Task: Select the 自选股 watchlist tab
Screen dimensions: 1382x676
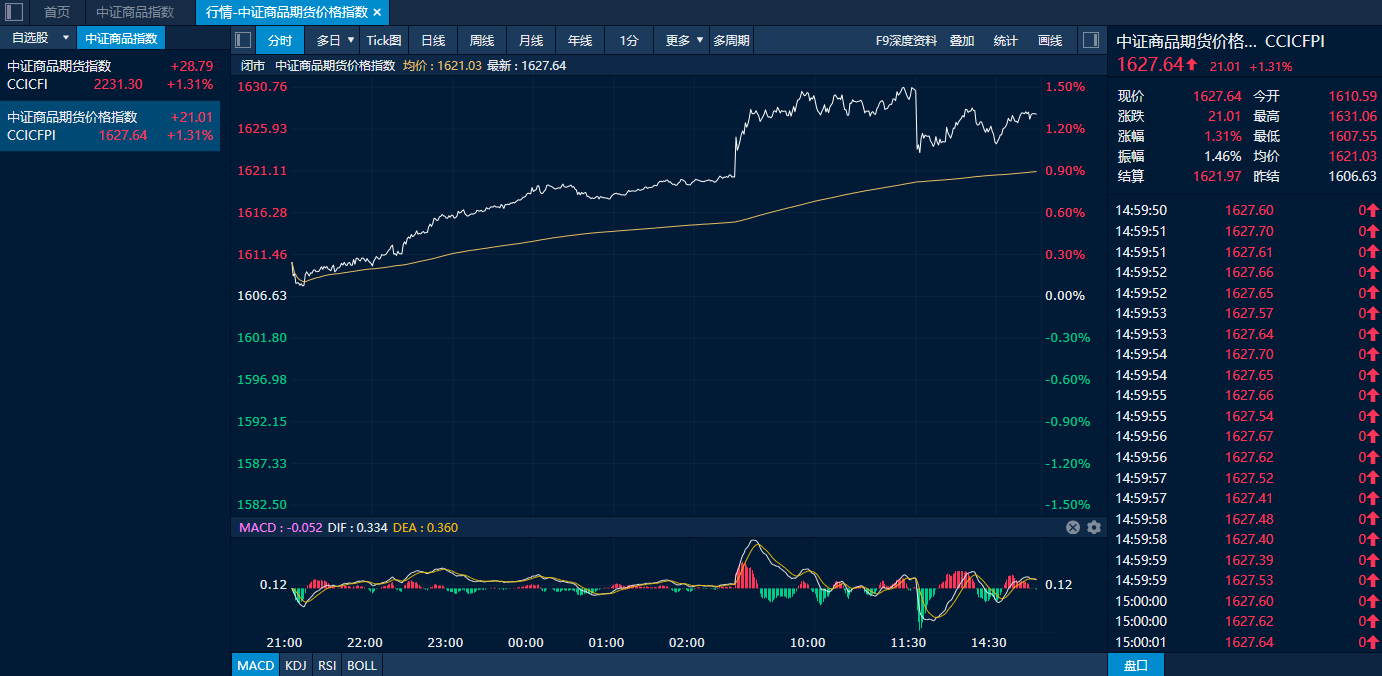Action: 29,38
